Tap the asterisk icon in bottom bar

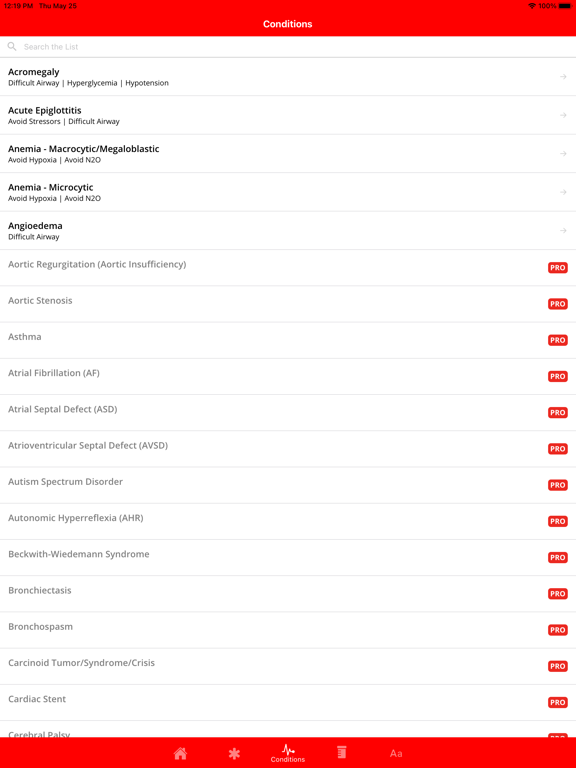[234, 753]
